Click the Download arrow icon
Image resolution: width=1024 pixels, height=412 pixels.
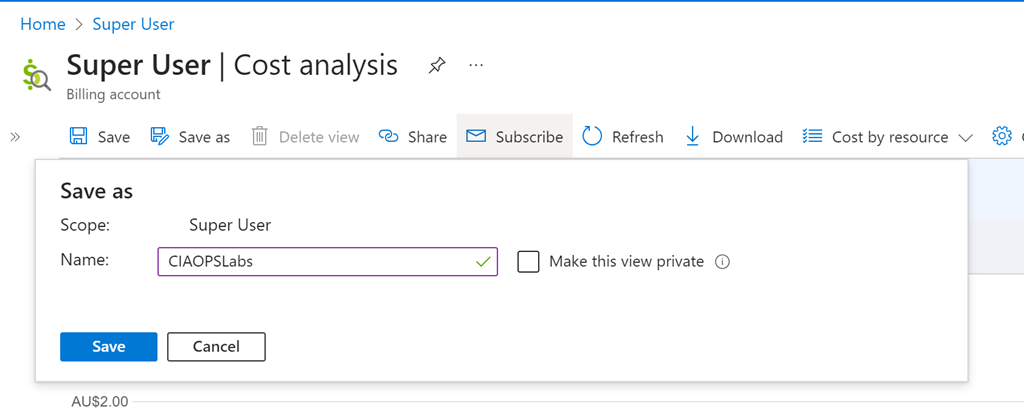[693, 137]
